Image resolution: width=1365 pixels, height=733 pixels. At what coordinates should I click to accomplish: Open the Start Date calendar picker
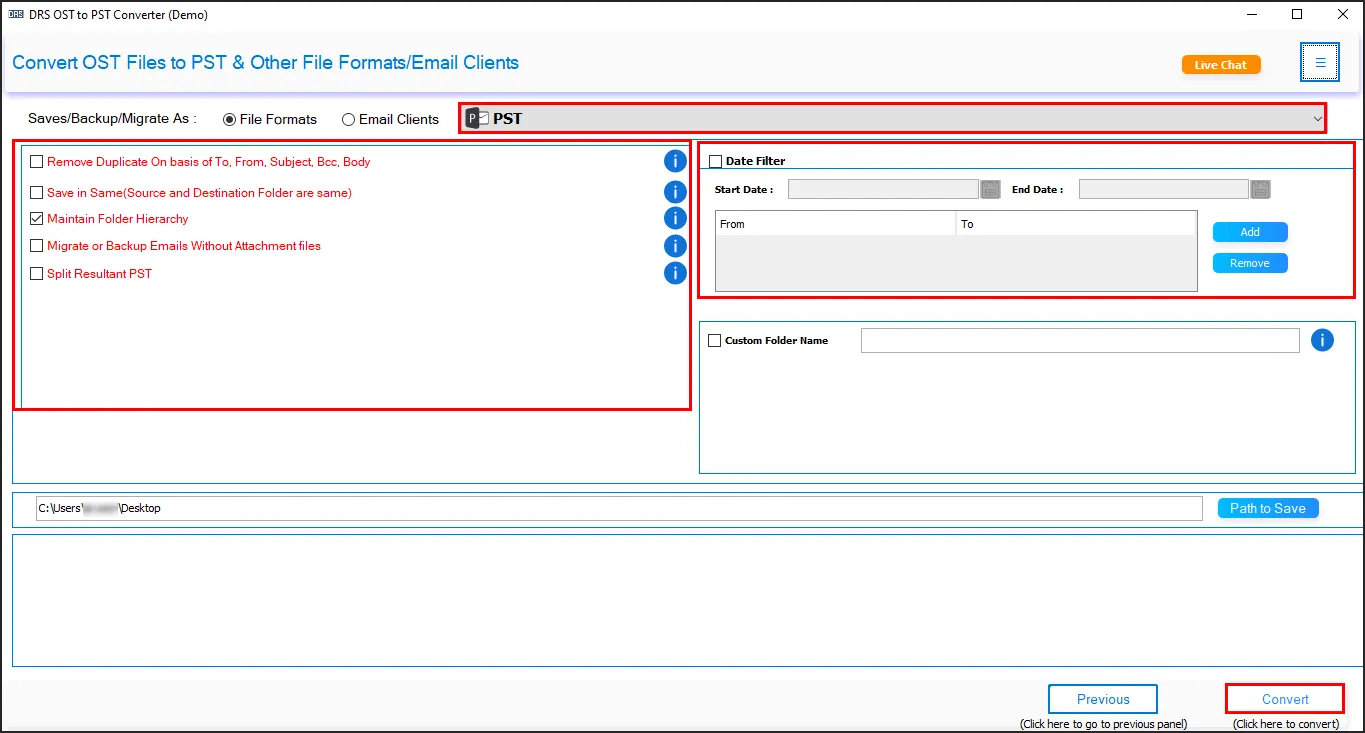click(990, 189)
